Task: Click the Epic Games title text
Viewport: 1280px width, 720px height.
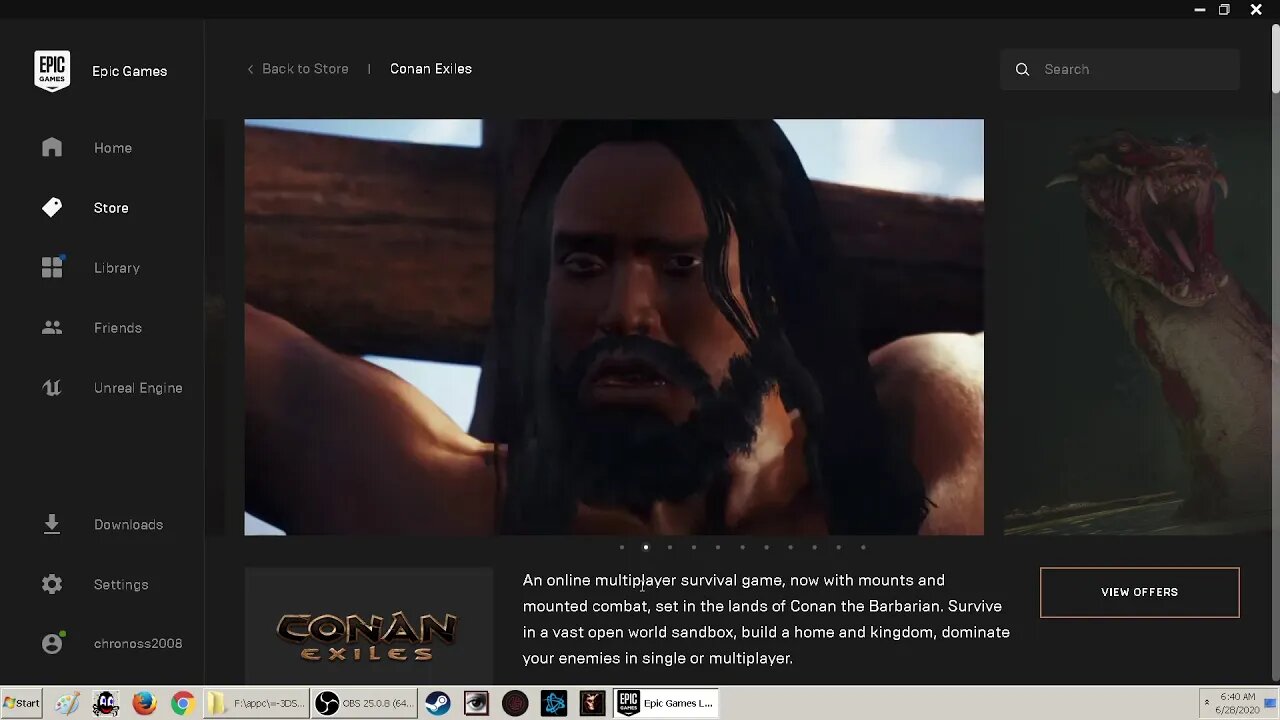Action: pyautogui.click(x=129, y=71)
